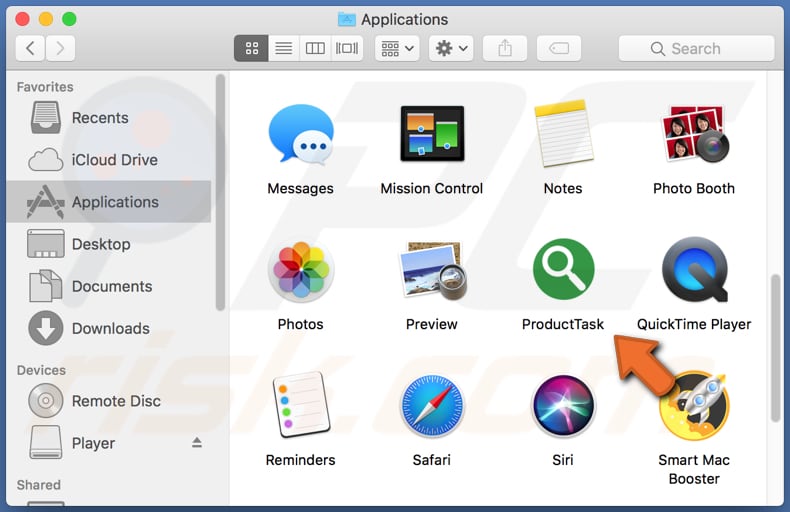Open the Messages app icon
Viewport: 790px width, 512px height.
click(x=300, y=135)
